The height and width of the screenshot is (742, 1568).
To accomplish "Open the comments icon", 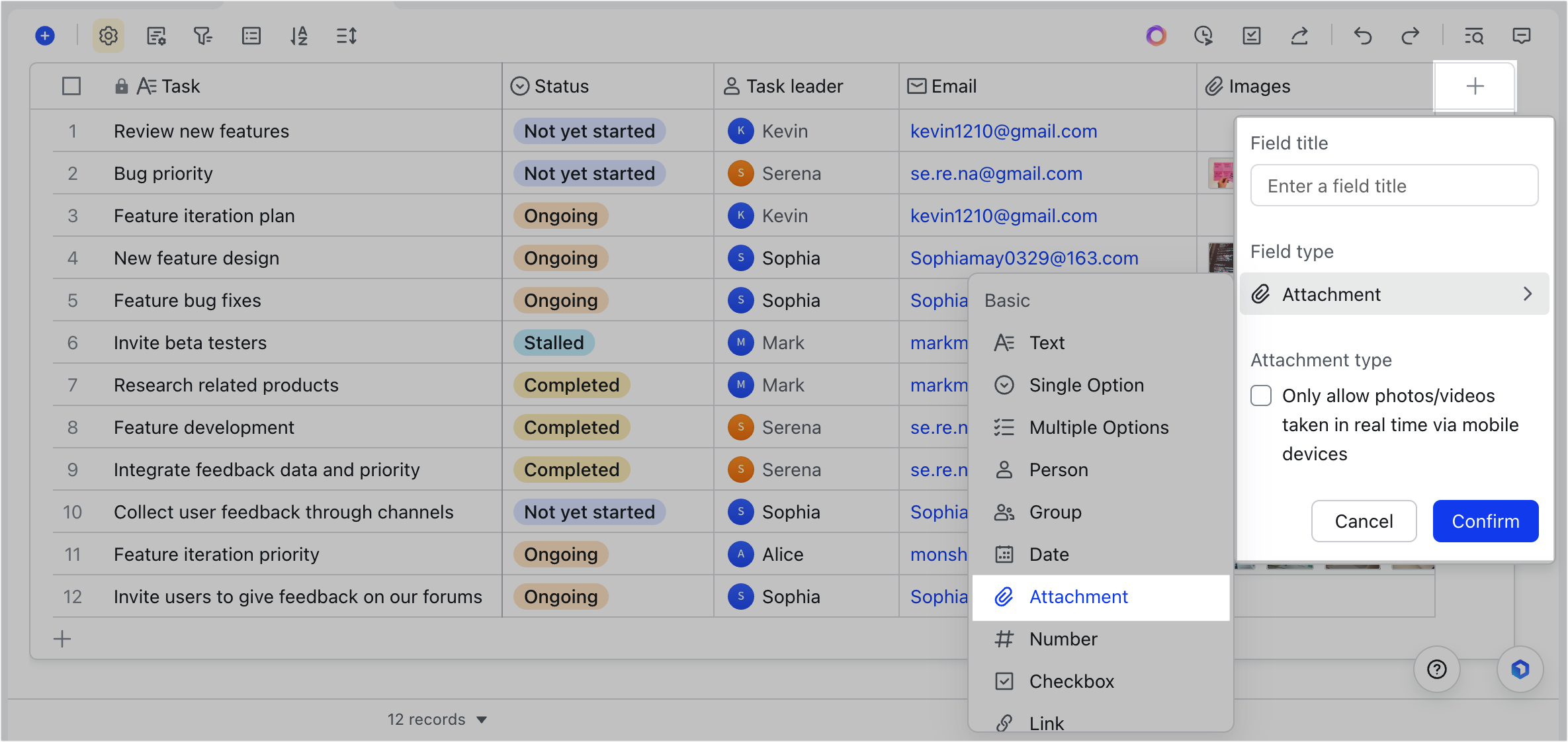I will (1521, 36).
